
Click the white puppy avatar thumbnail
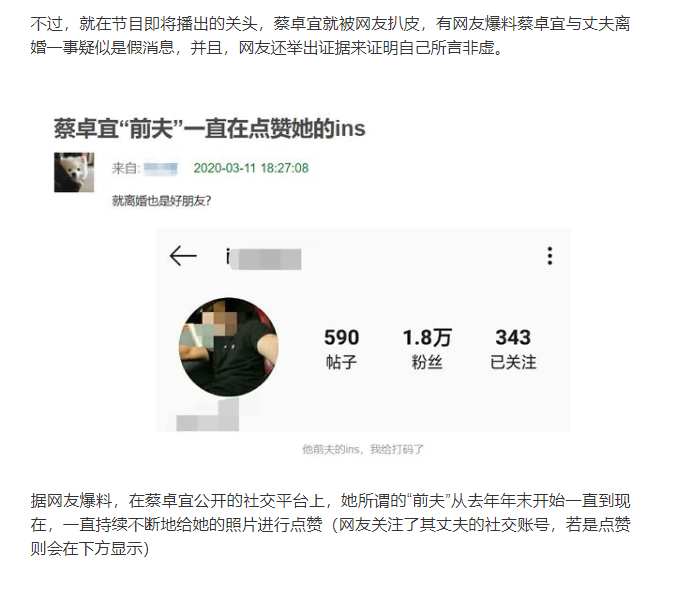click(x=74, y=172)
